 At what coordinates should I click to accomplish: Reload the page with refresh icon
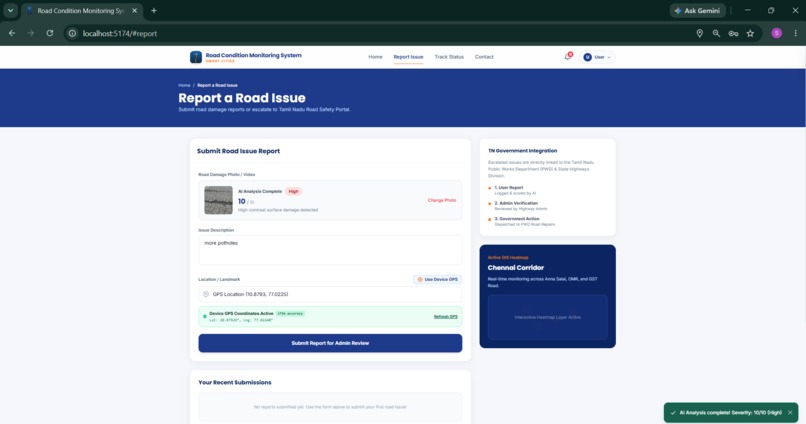(x=50, y=33)
